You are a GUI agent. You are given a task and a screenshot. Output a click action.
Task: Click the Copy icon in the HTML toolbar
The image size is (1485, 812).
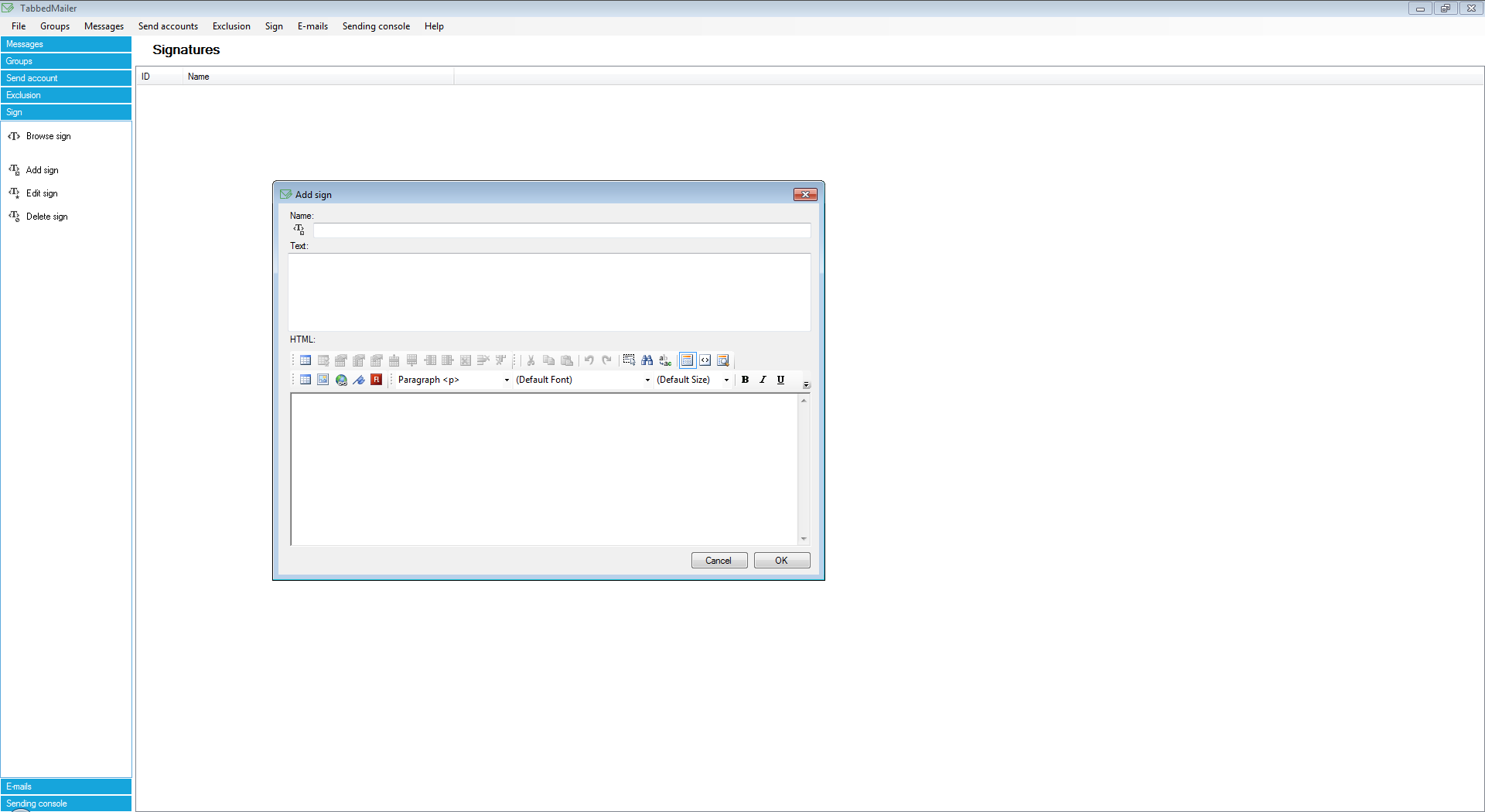point(549,360)
